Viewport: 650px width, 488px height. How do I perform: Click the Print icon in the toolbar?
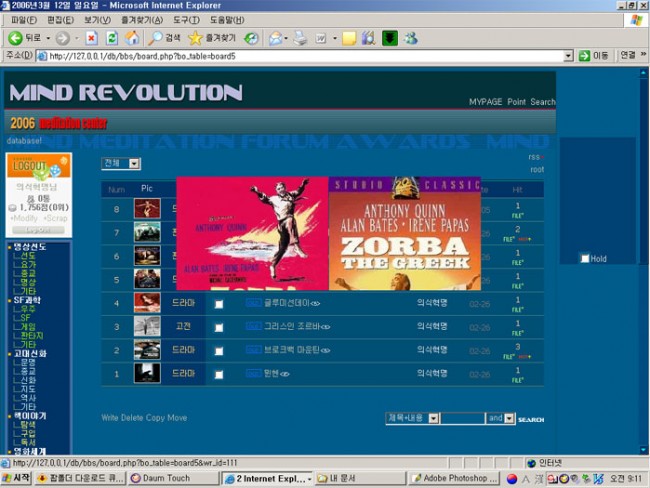(x=300, y=38)
